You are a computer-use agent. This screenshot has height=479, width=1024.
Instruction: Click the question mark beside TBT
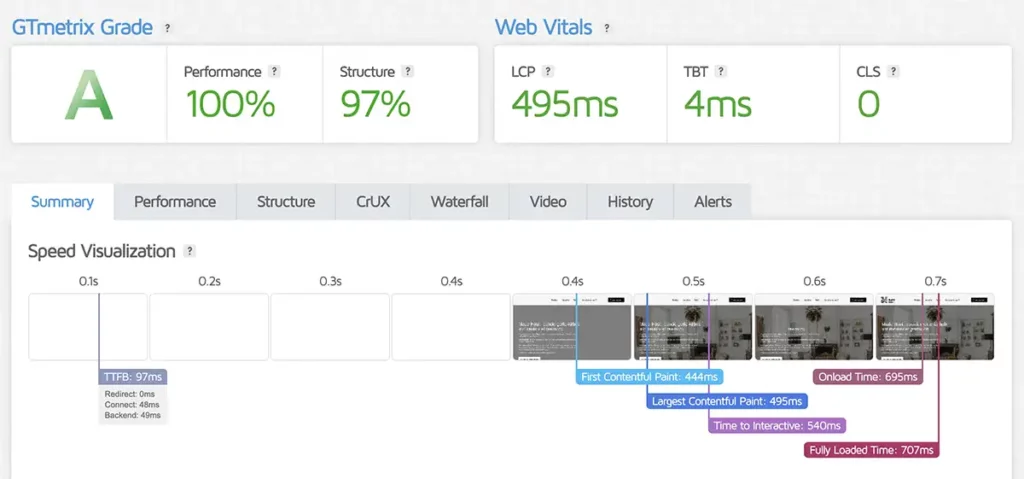[x=720, y=72]
